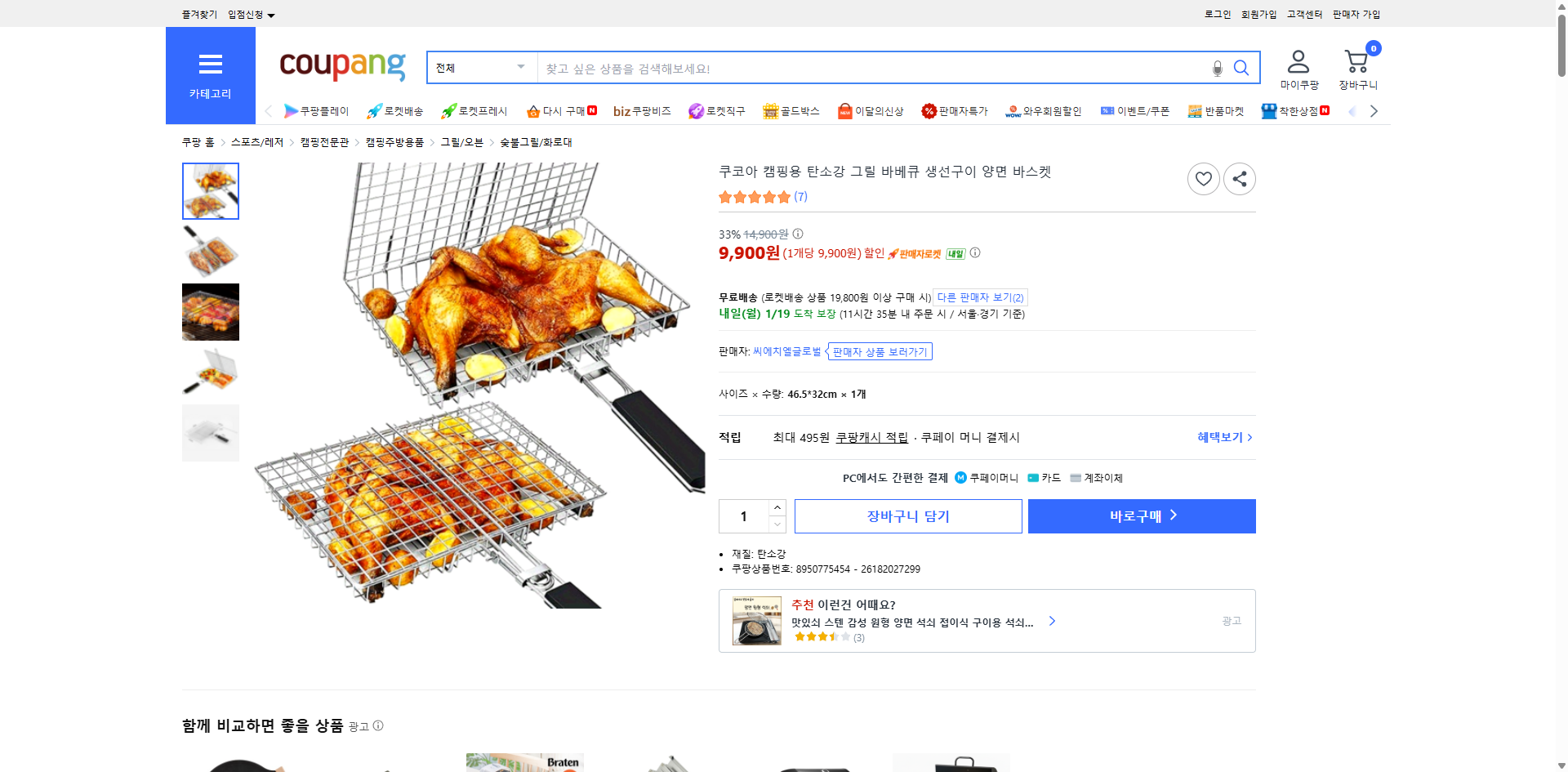Click the heart icon to favorite the product
This screenshot has width=1568, height=772.
(x=1203, y=178)
